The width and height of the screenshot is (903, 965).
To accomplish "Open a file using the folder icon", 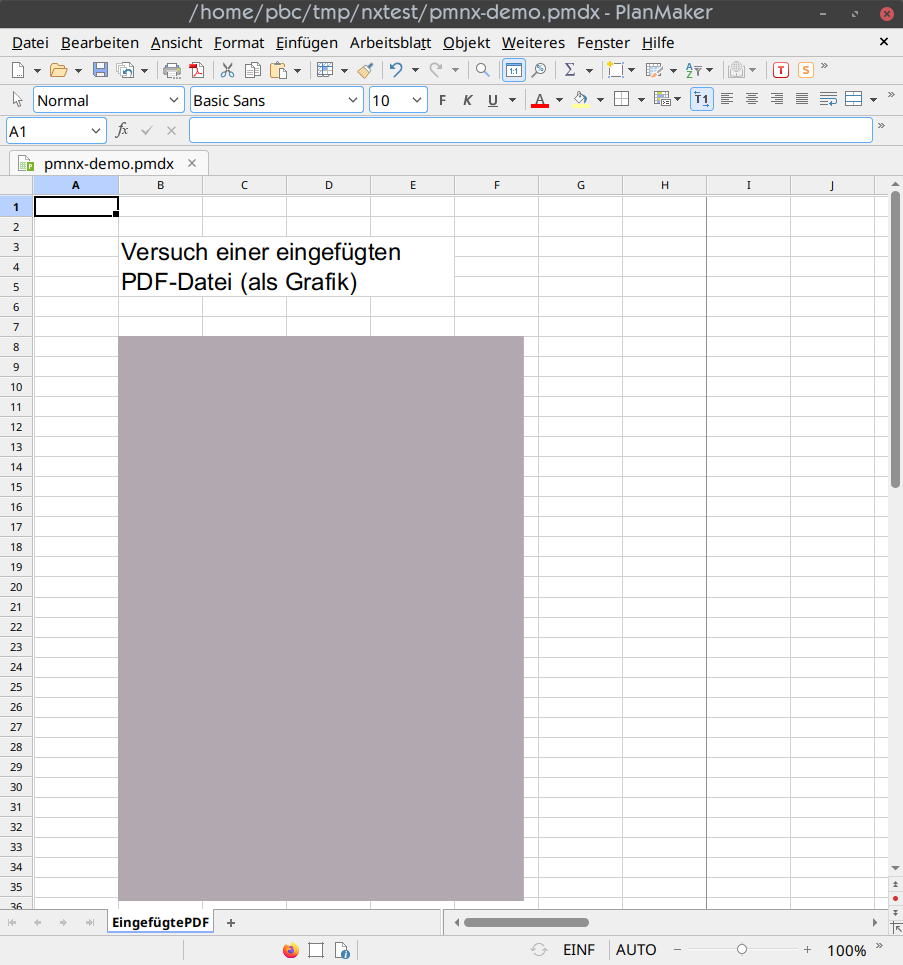I will tap(58, 70).
